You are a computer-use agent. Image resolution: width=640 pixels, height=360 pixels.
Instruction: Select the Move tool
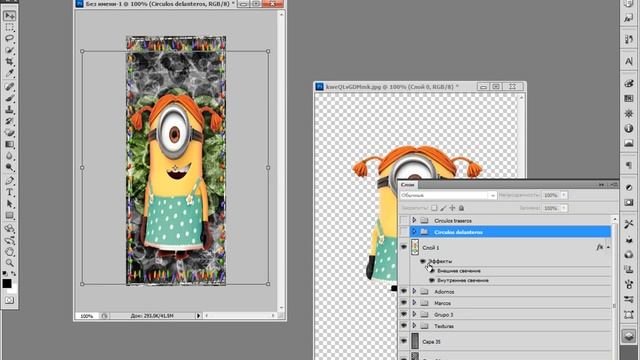point(9,16)
